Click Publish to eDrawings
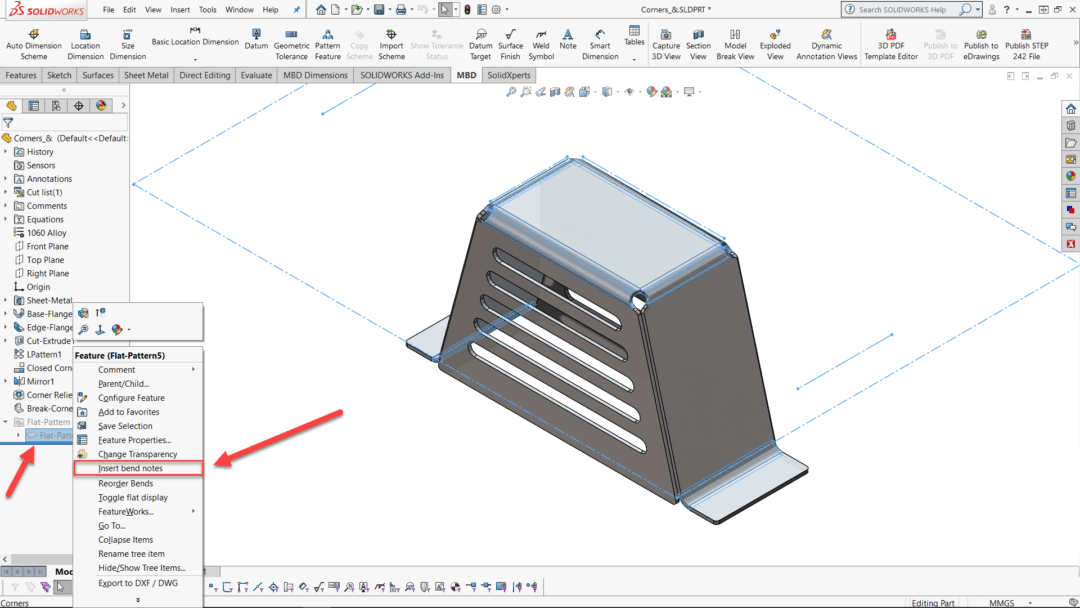The width and height of the screenshot is (1080, 608). pos(981,42)
